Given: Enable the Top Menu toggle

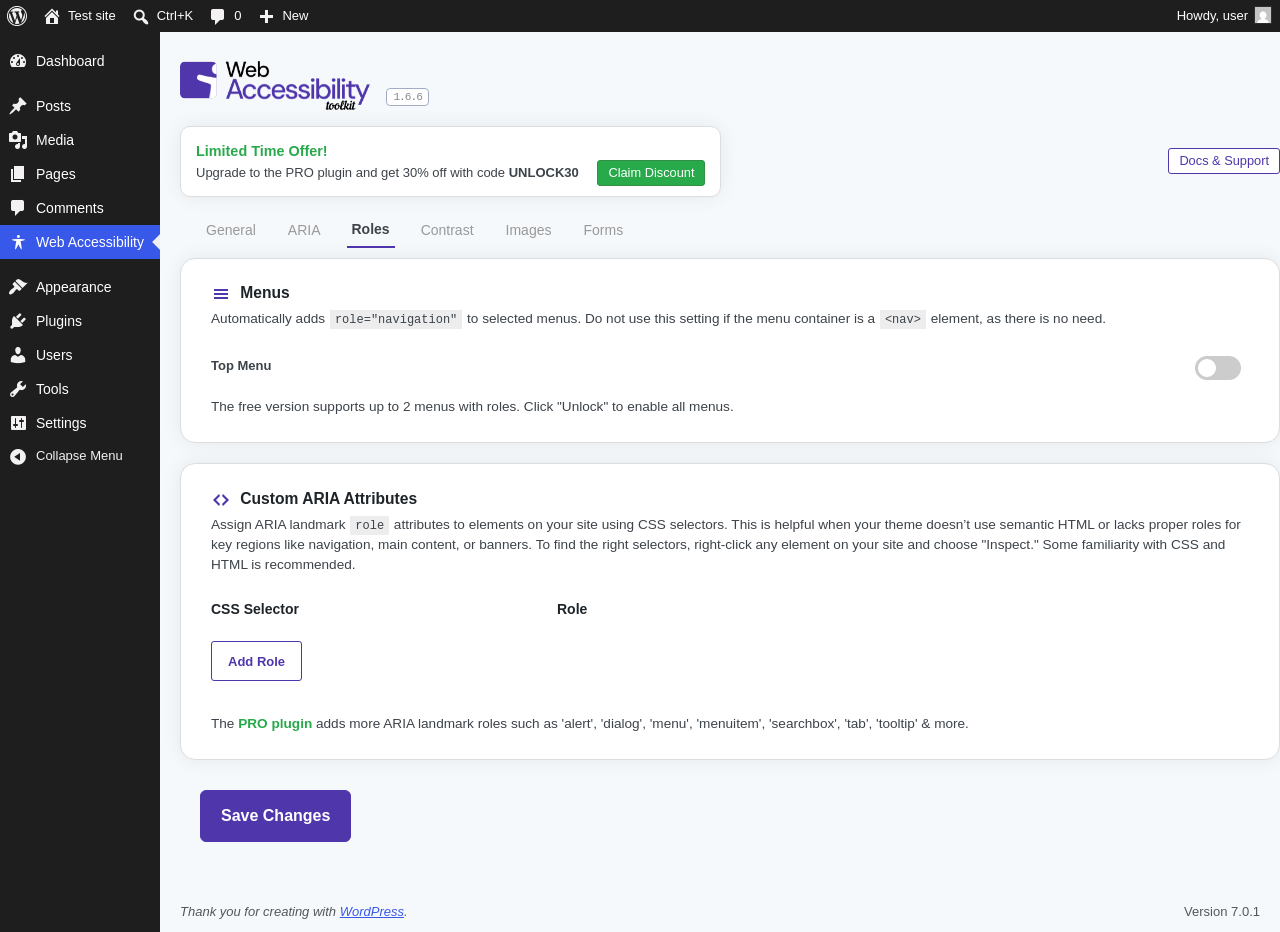Looking at the screenshot, I should click(x=1218, y=368).
